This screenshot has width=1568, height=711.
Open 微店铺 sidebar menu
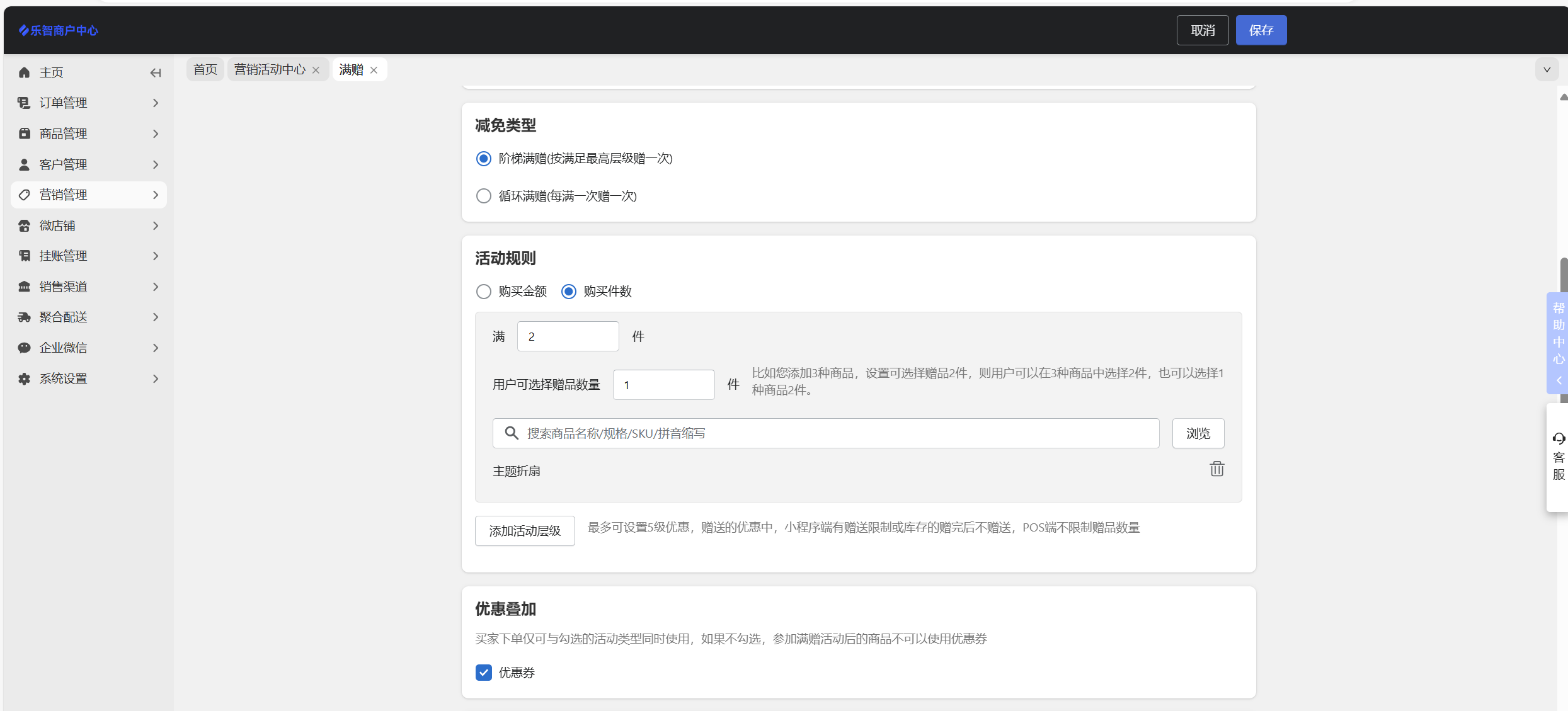tap(89, 225)
